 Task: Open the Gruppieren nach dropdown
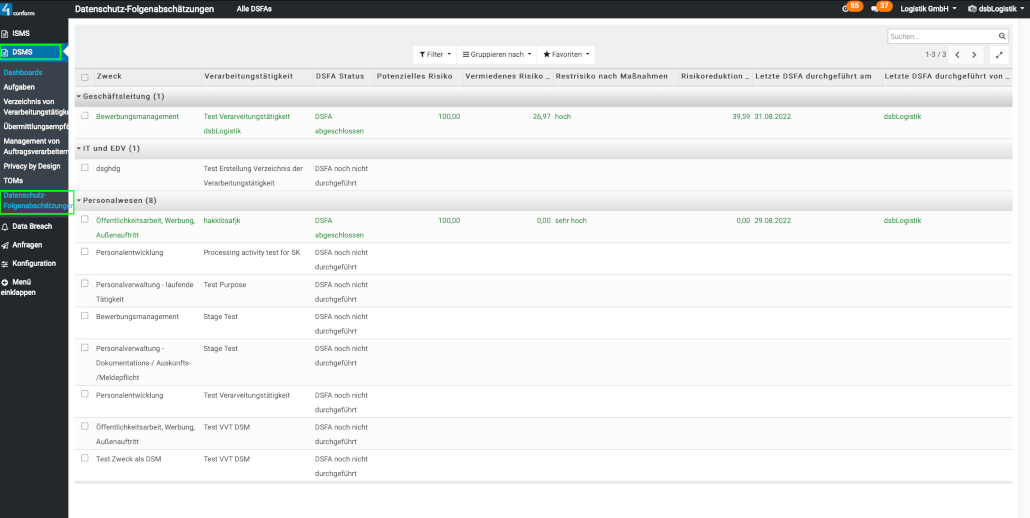point(497,54)
